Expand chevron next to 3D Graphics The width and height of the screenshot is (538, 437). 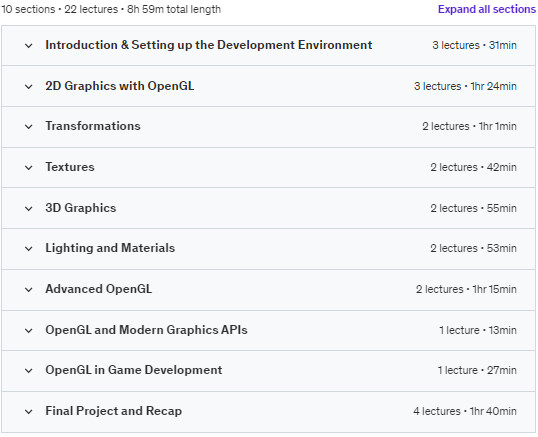29,208
